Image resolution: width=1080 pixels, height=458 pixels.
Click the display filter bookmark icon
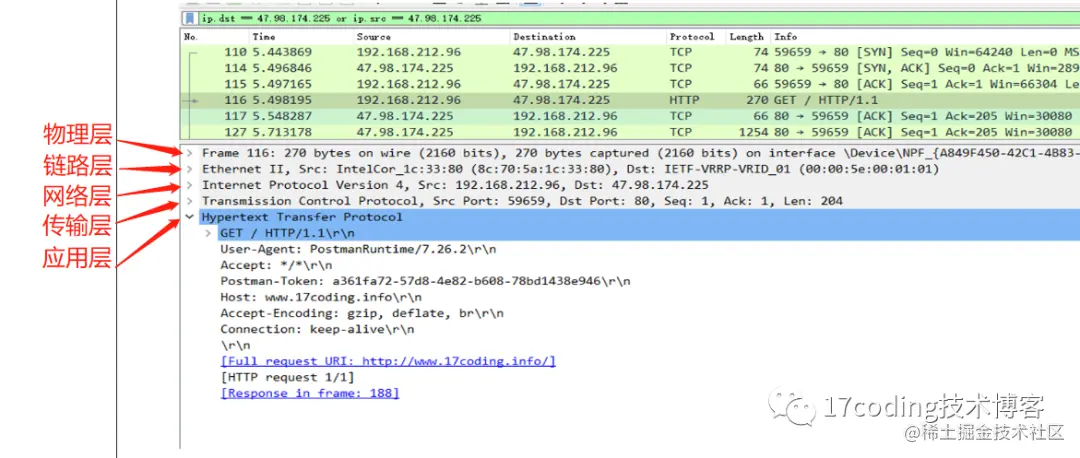tap(189, 19)
